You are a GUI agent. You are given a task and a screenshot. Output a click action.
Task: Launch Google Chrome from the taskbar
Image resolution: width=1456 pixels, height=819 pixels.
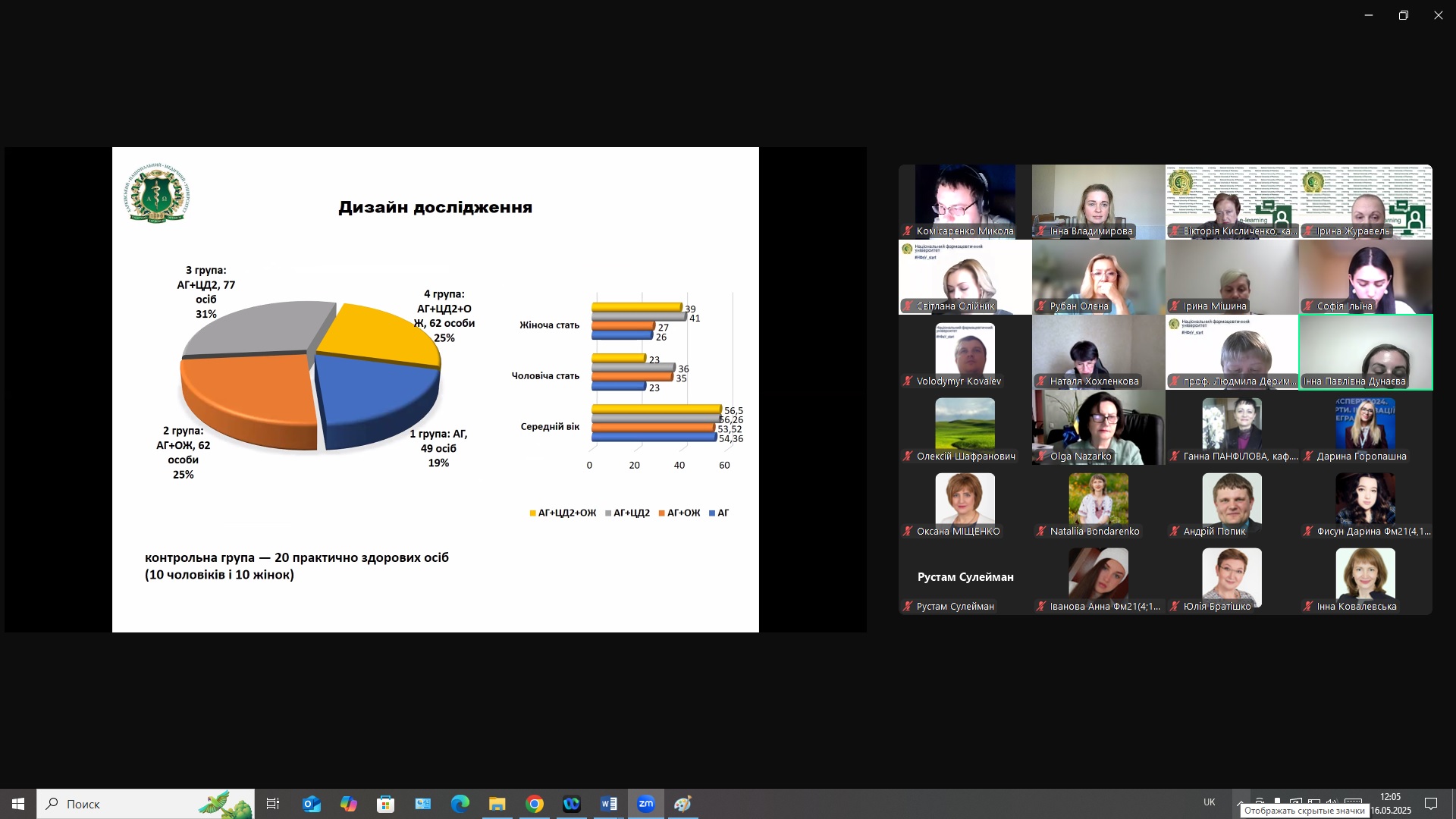535,804
